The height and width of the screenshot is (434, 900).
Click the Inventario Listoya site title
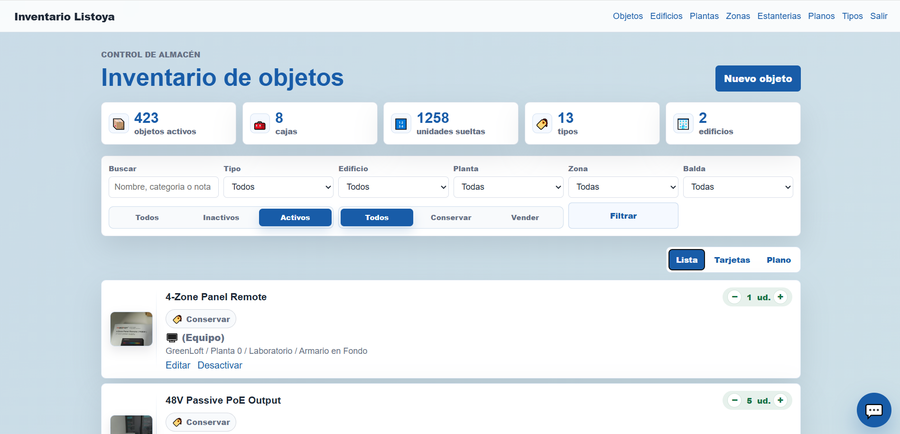64,17
